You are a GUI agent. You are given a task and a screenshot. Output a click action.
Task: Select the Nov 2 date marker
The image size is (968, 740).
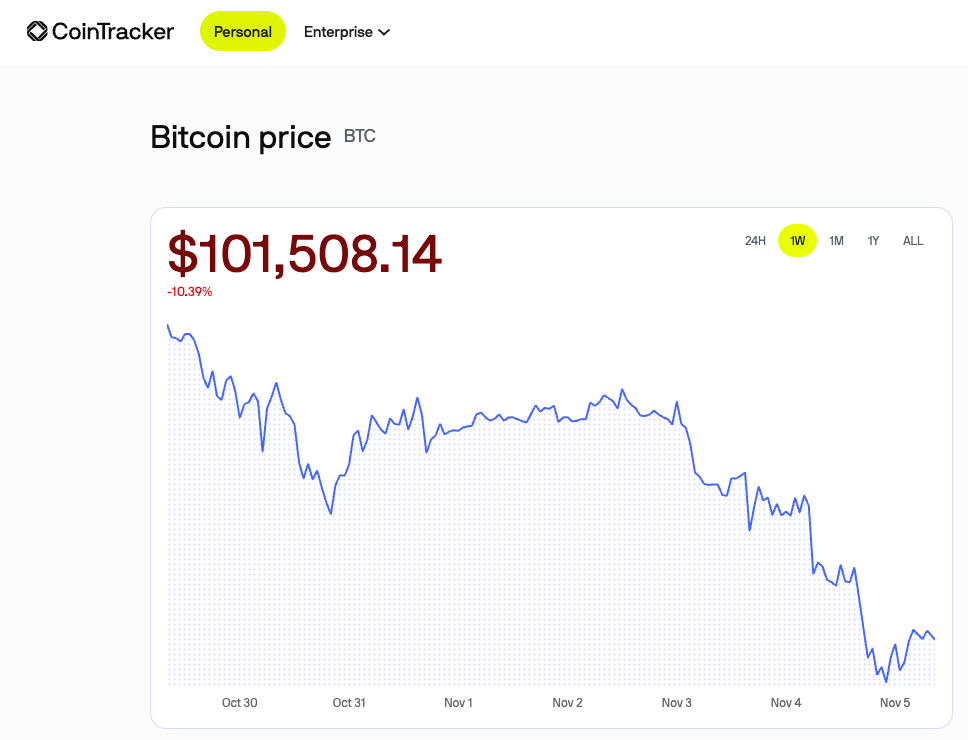(567, 703)
